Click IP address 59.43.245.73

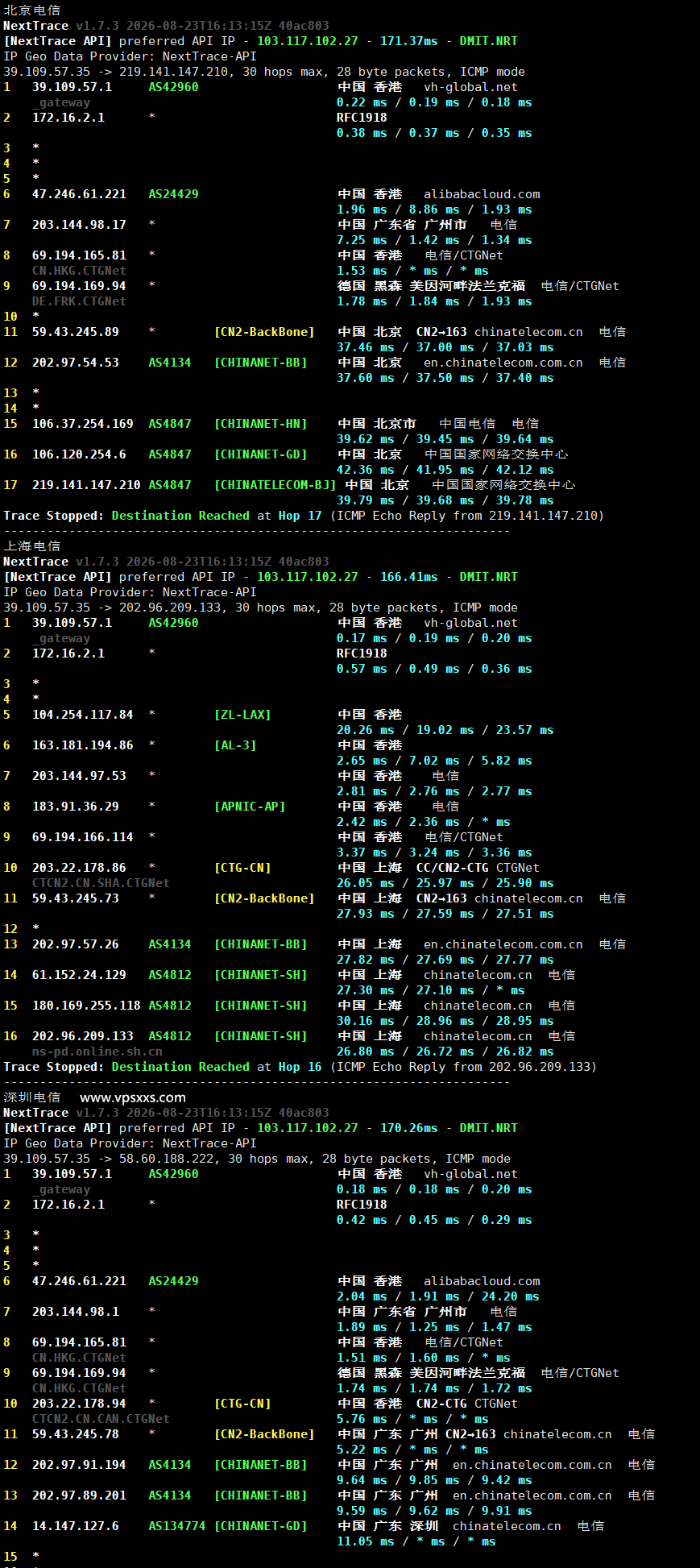tap(76, 898)
